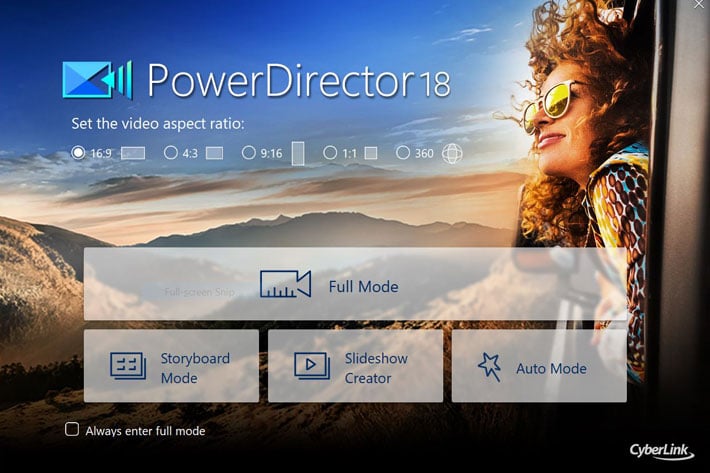
Task: Click the 16:9 widescreen rectangle icon
Action: click(133, 153)
